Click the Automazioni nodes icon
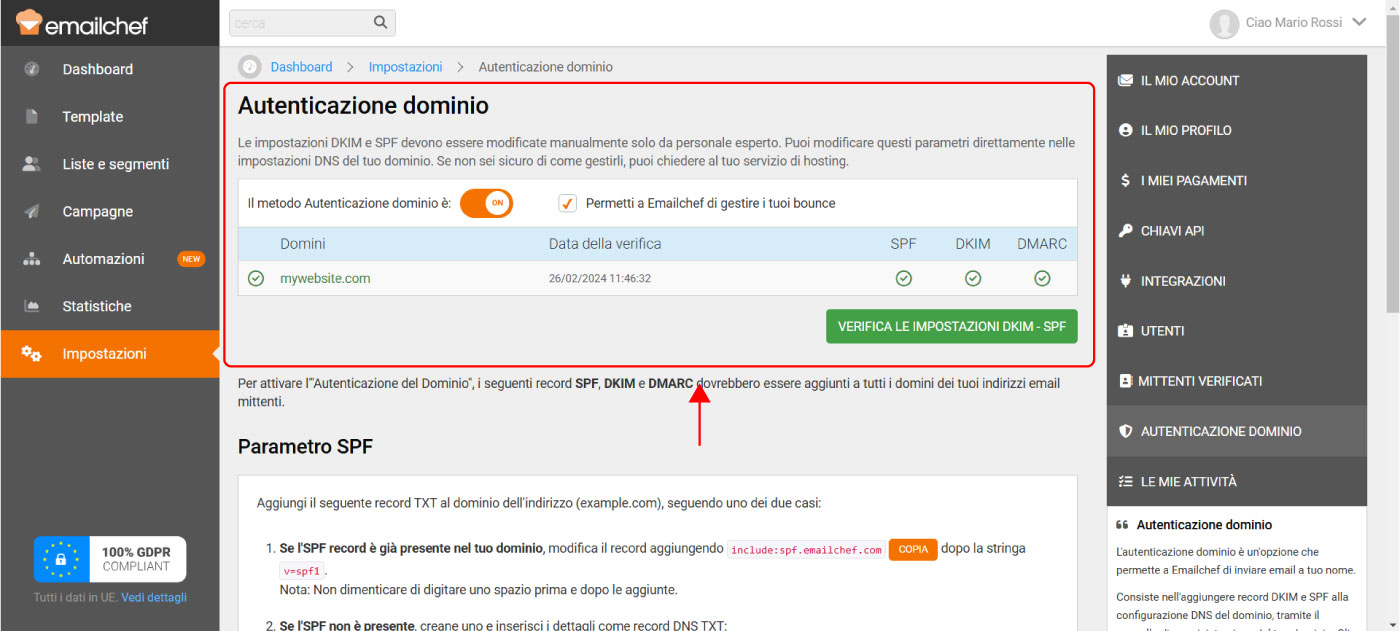The image size is (1400, 631). pos(32,259)
